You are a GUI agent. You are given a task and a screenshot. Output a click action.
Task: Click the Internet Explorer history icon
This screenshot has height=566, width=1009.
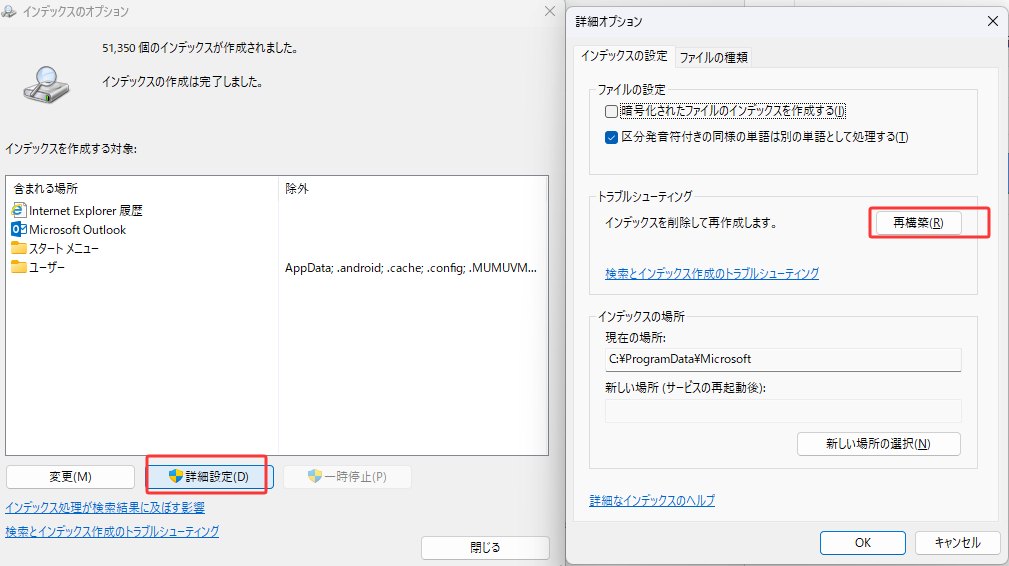coord(19,210)
